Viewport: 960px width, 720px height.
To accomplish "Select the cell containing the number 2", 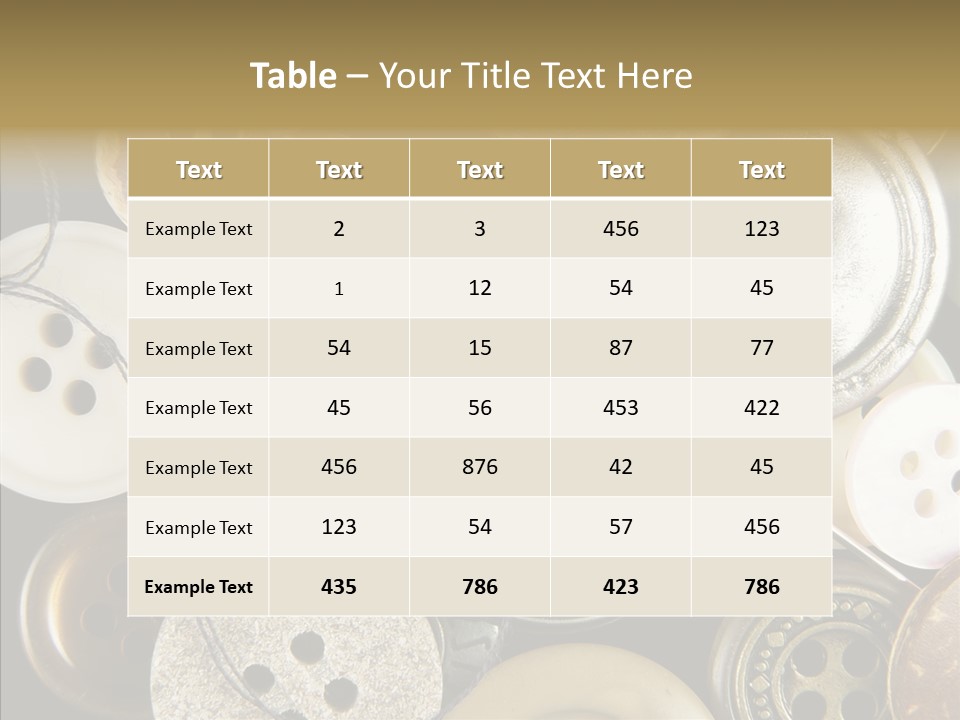I will 339,228.
